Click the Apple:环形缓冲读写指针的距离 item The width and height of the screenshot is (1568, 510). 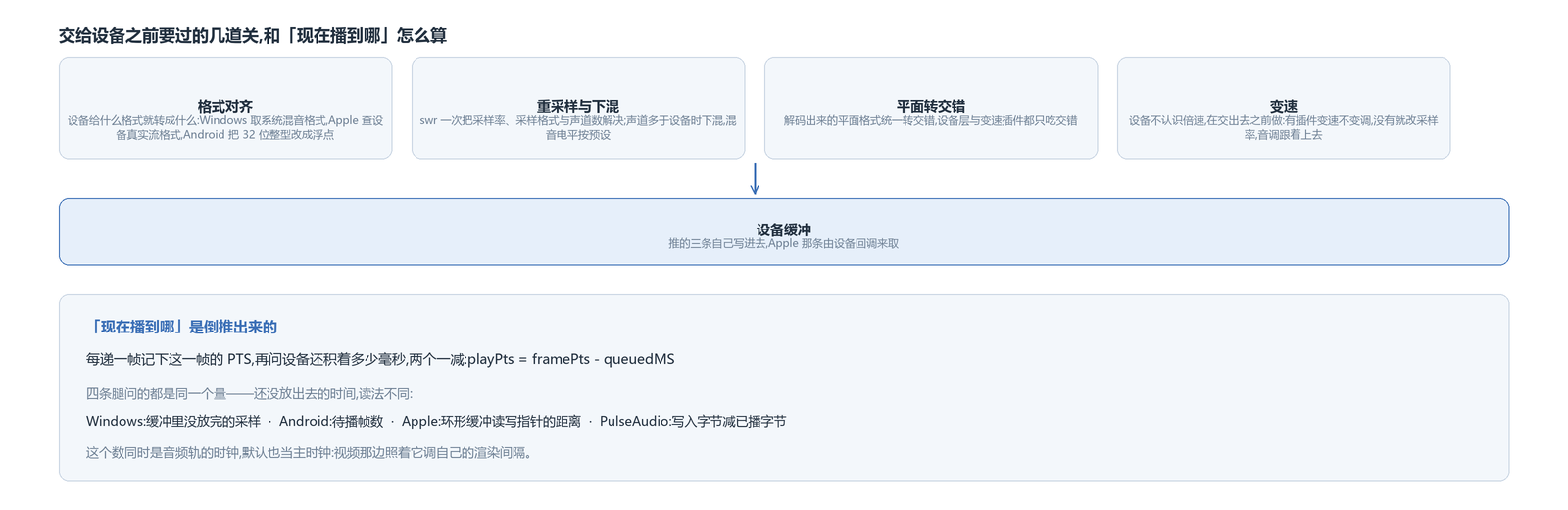(491, 422)
